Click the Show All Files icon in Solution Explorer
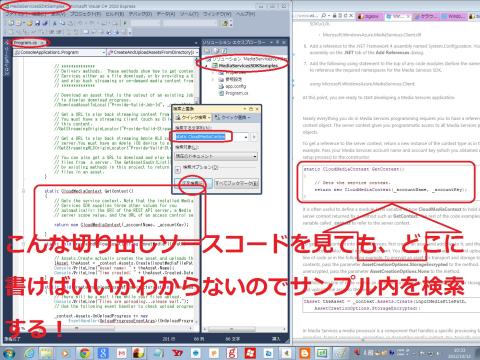 [216, 51]
